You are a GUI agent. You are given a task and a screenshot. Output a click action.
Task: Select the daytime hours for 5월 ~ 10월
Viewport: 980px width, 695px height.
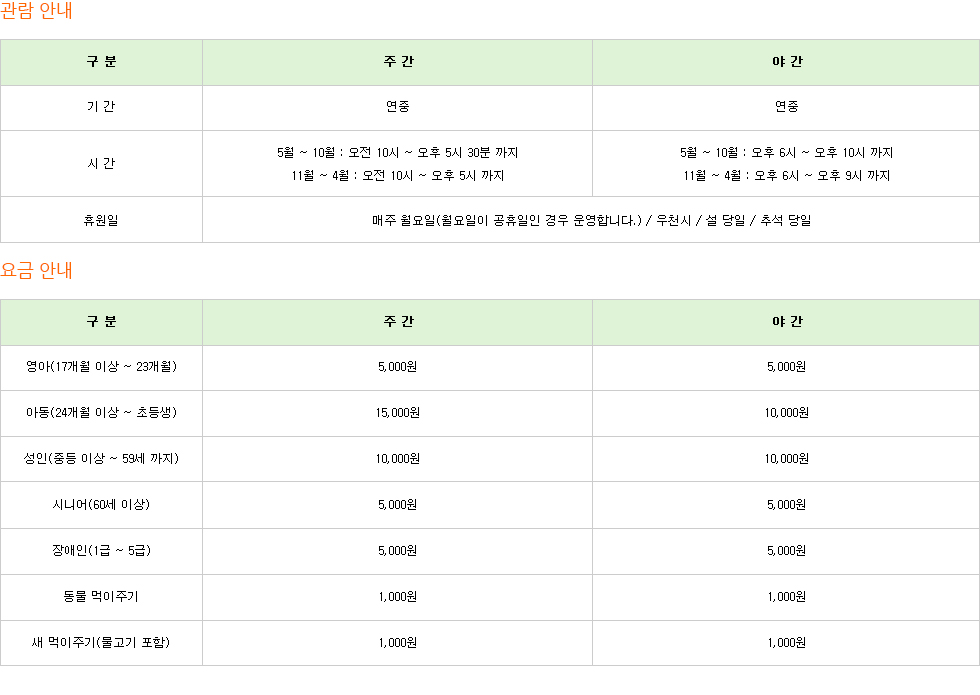pyautogui.click(x=398, y=152)
